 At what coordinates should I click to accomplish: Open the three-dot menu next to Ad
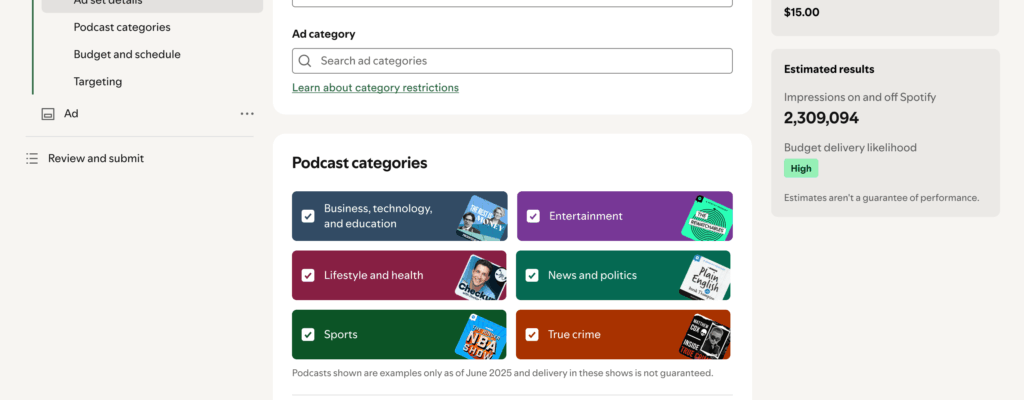(x=247, y=114)
